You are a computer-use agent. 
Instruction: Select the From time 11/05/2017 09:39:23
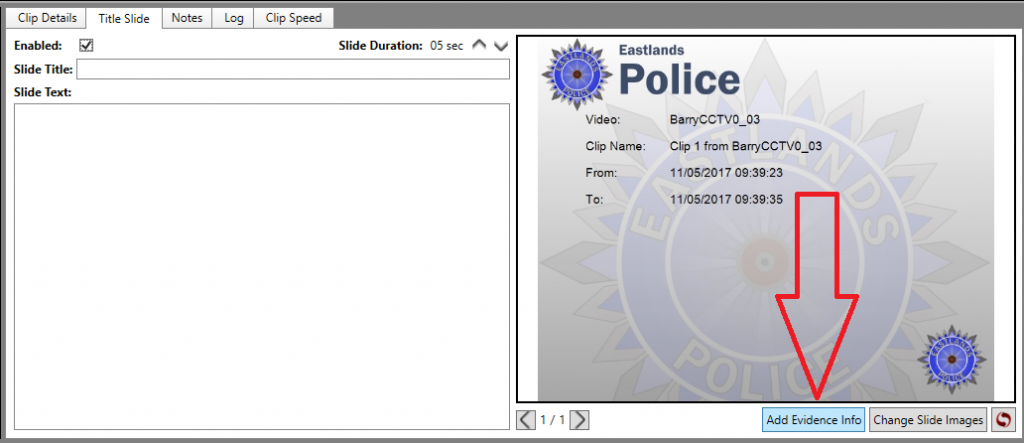pos(726,173)
